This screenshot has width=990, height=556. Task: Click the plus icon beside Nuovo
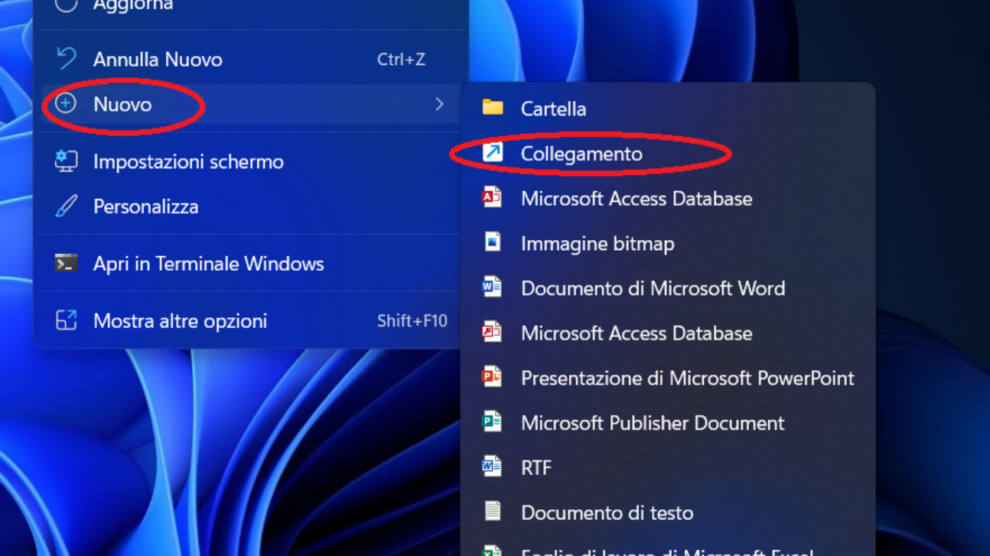tap(66, 104)
